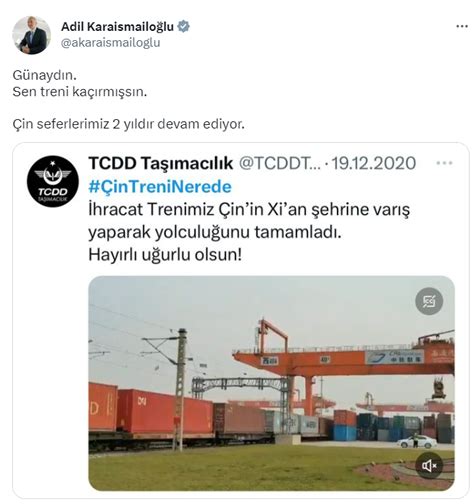Image resolution: width=474 pixels, height=504 pixels.
Task: Play the container train video
Action: pyautogui.click(x=271, y=383)
